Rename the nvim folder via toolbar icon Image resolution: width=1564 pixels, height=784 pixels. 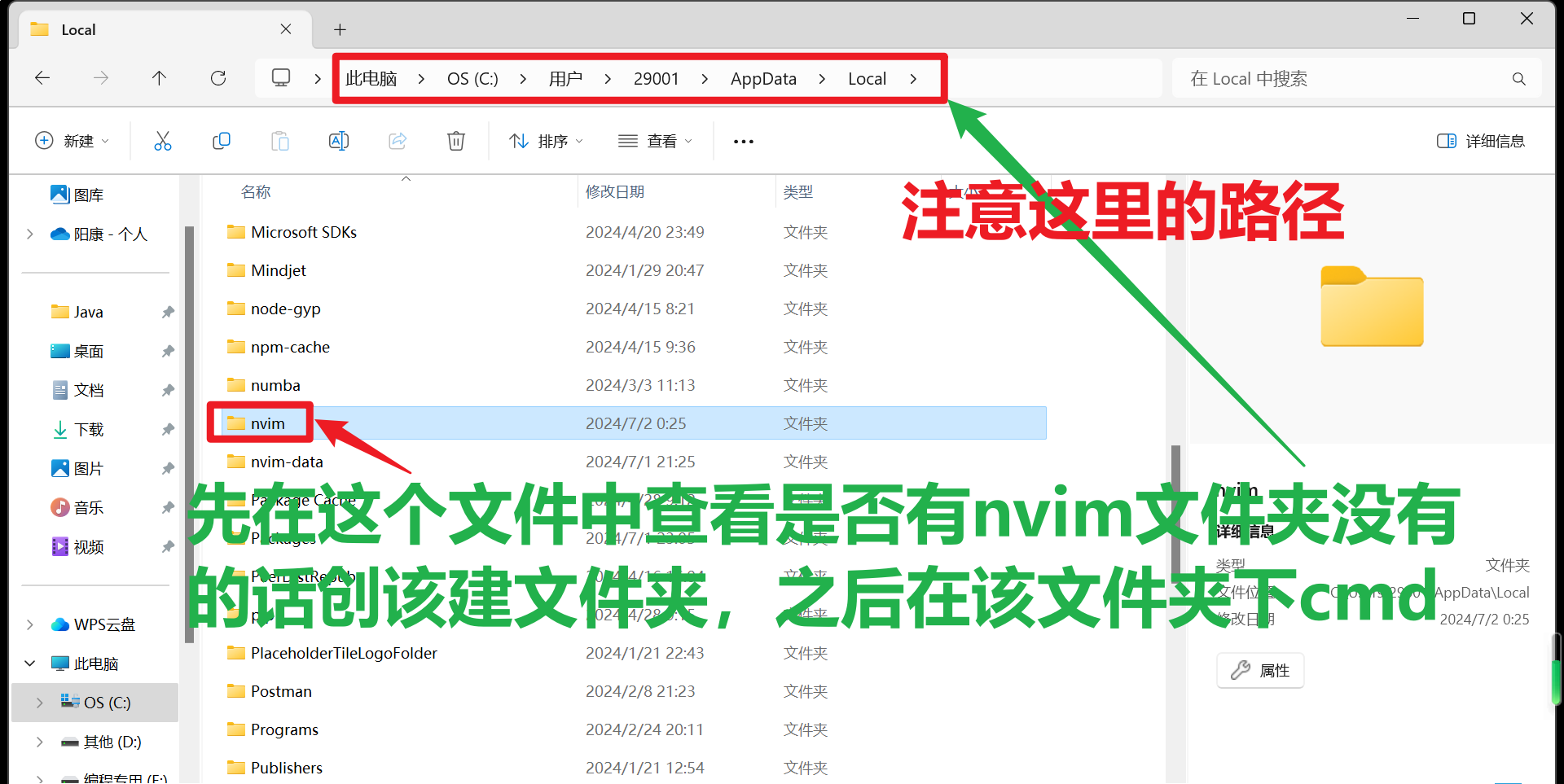(x=339, y=140)
